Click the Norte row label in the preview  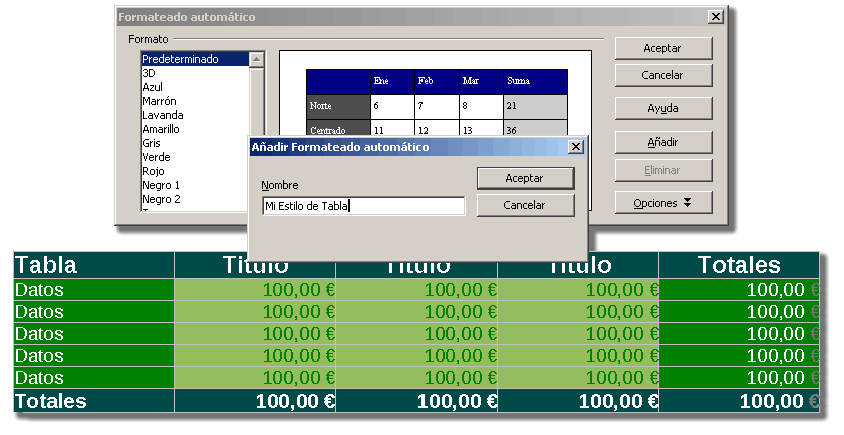tap(338, 107)
